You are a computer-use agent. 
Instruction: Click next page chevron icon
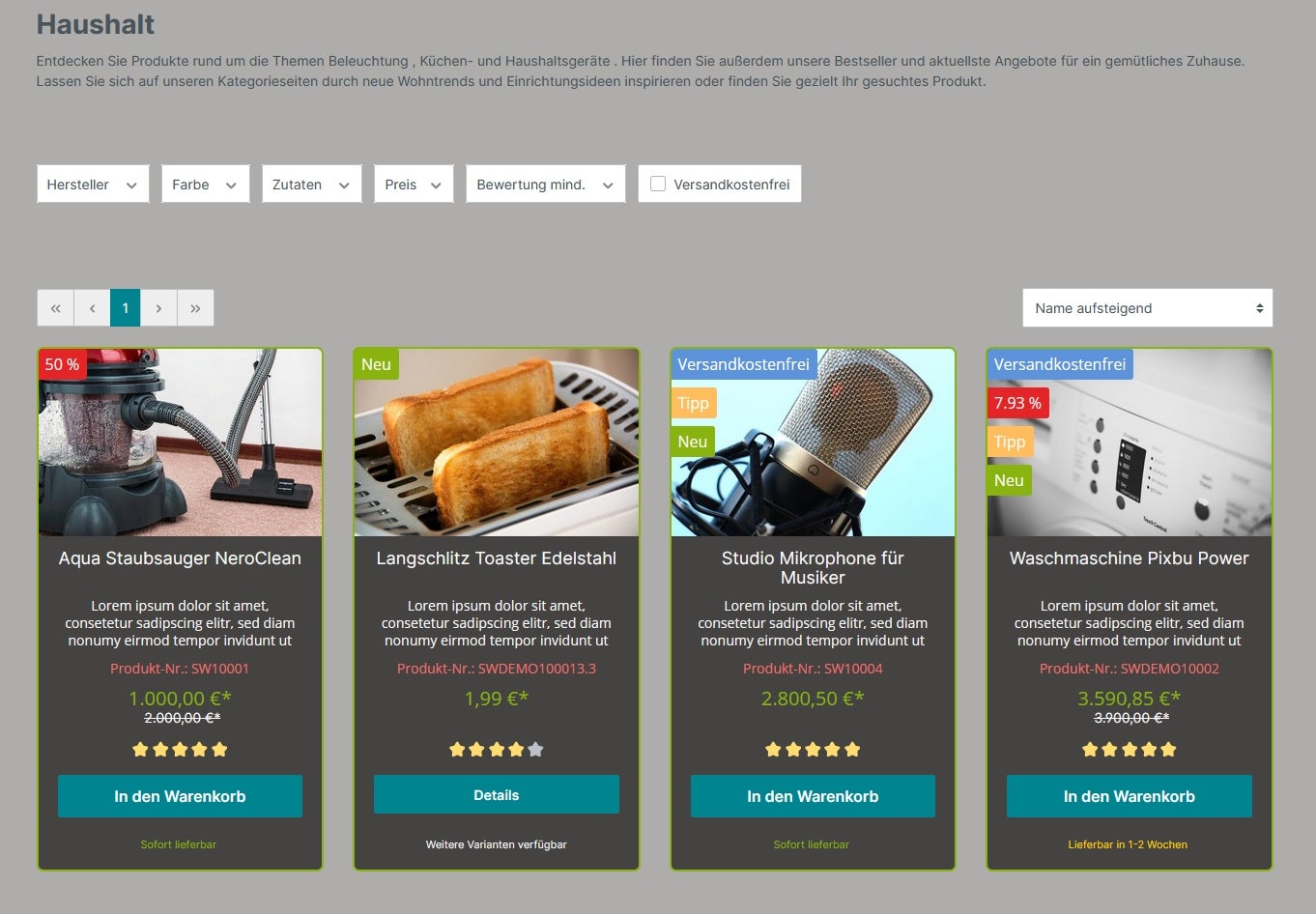[158, 308]
